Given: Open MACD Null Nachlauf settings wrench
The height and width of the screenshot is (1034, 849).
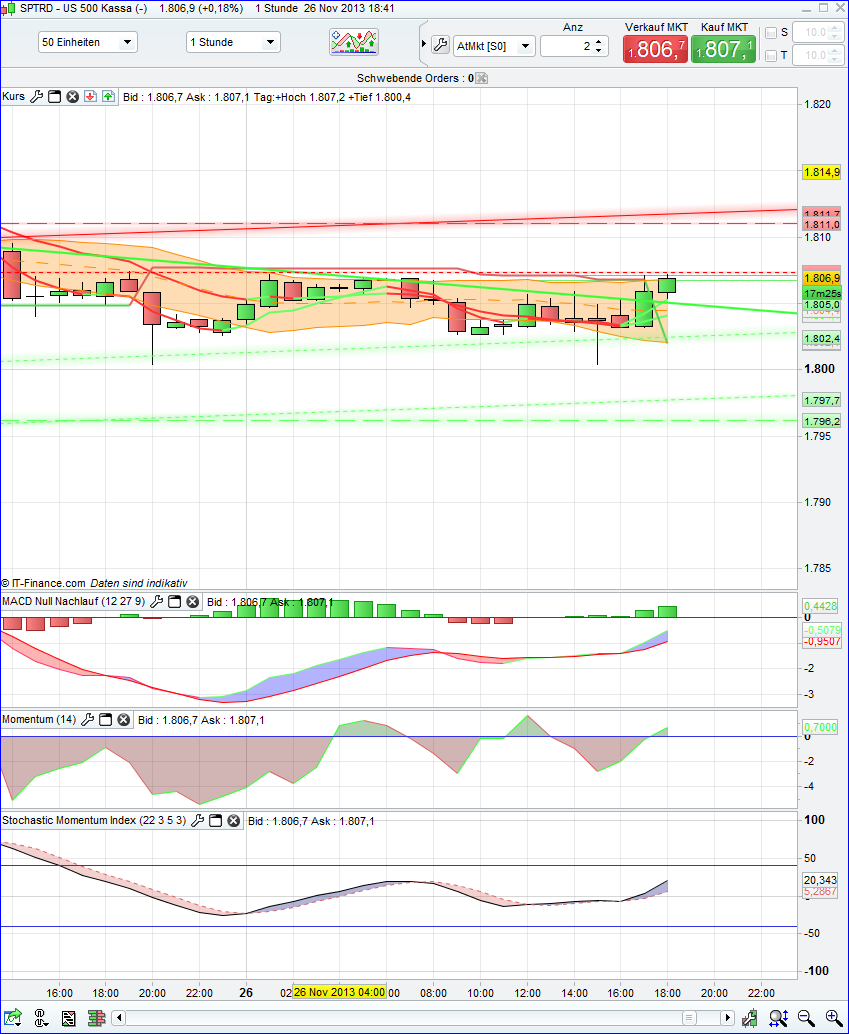Looking at the screenshot, I should pos(157,602).
